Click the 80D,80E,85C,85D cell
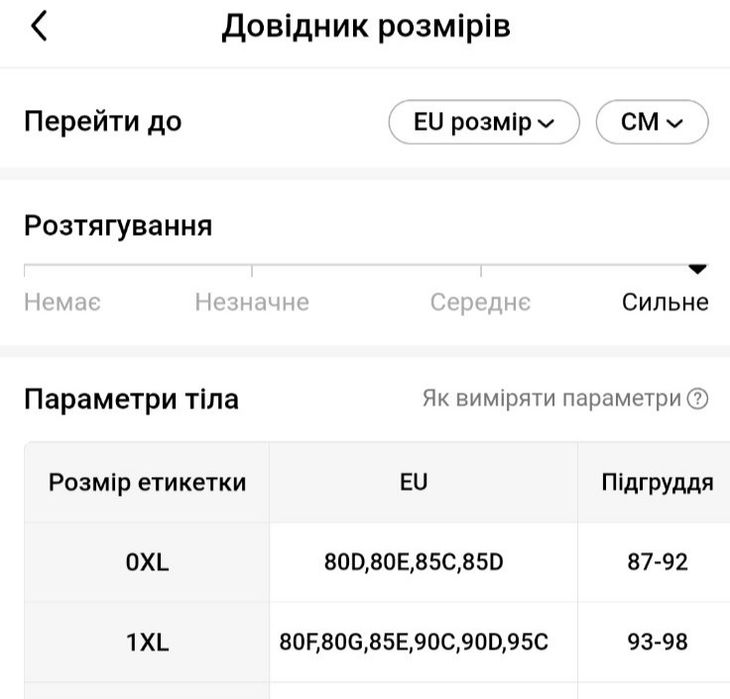 [414, 562]
